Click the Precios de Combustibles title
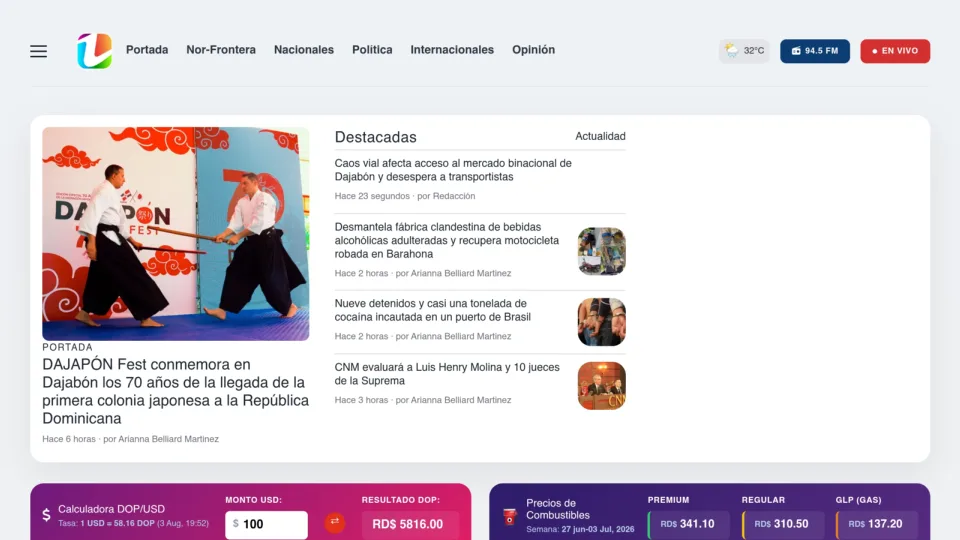960x540 pixels. (x=558, y=509)
